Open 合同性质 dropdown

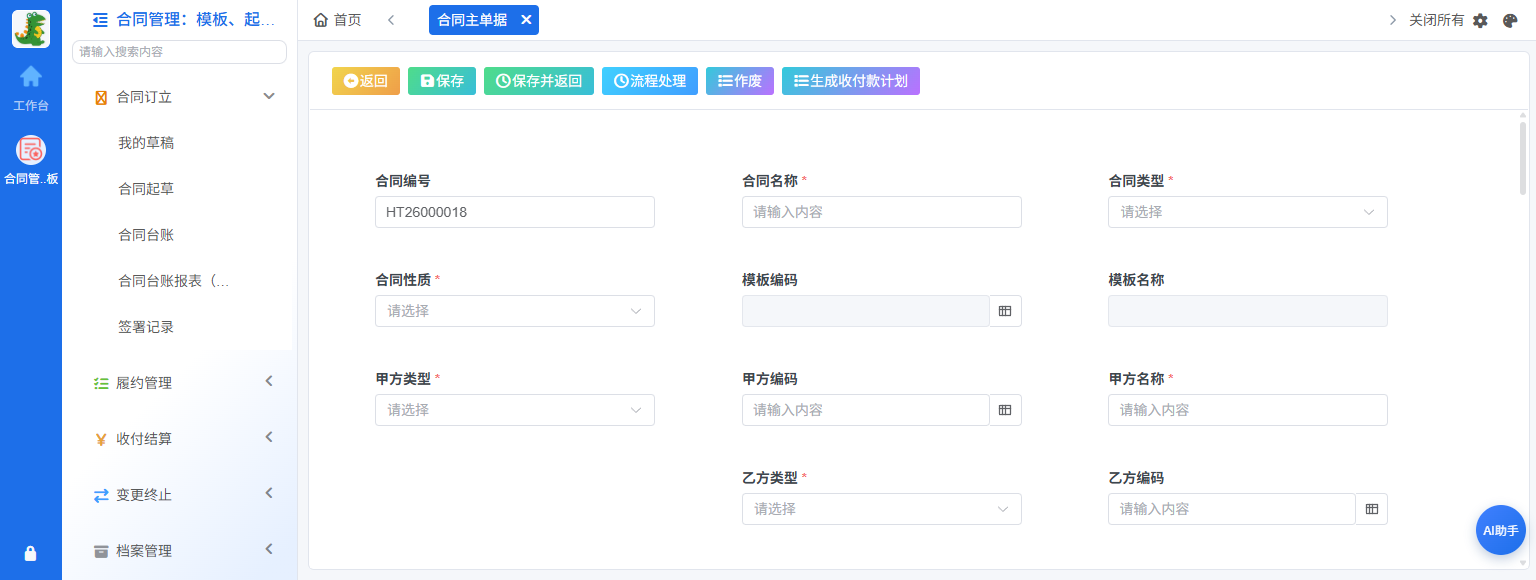pyautogui.click(x=515, y=311)
